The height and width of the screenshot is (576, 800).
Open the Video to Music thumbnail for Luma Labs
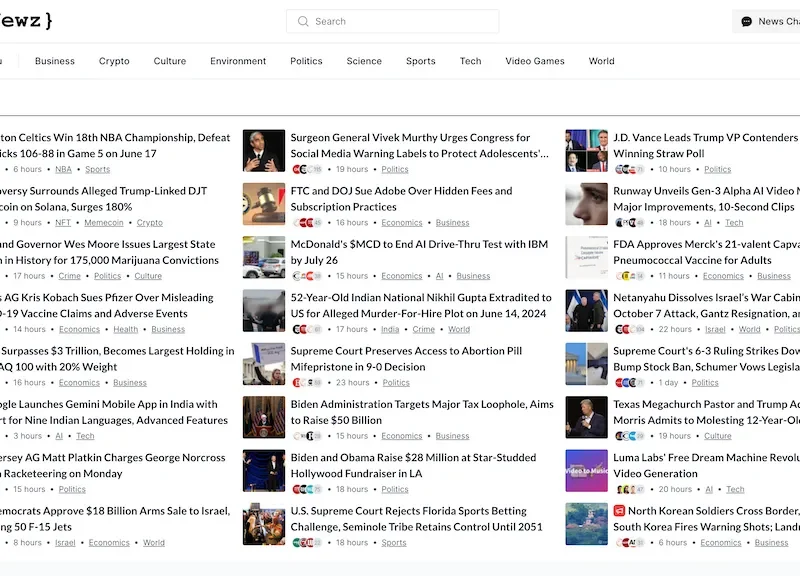pos(586,471)
